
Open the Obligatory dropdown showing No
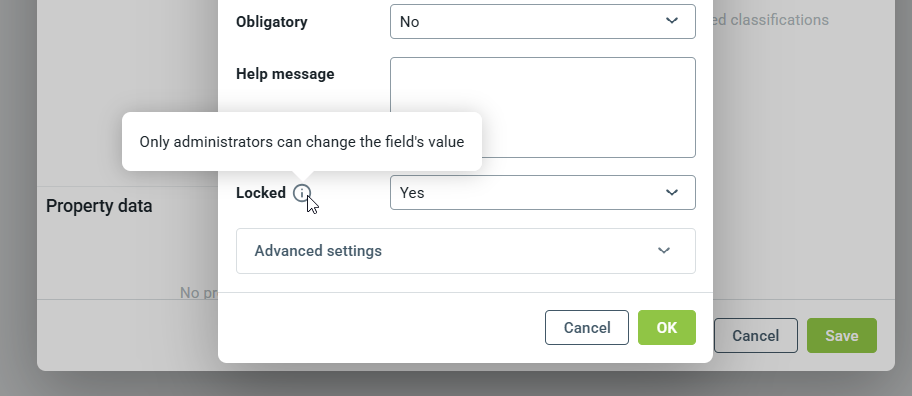tap(543, 22)
